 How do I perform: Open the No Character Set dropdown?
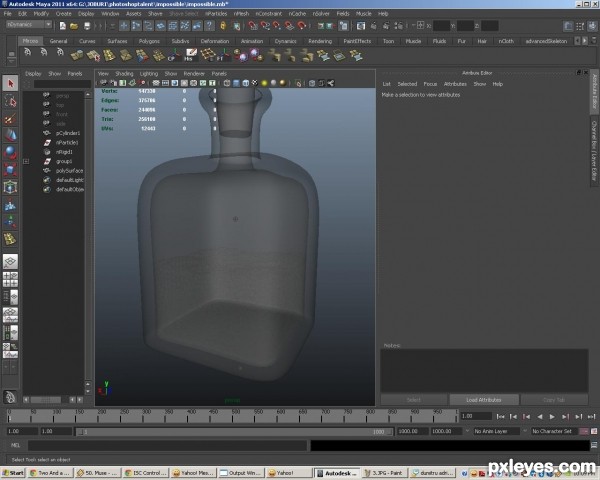click(x=555, y=431)
